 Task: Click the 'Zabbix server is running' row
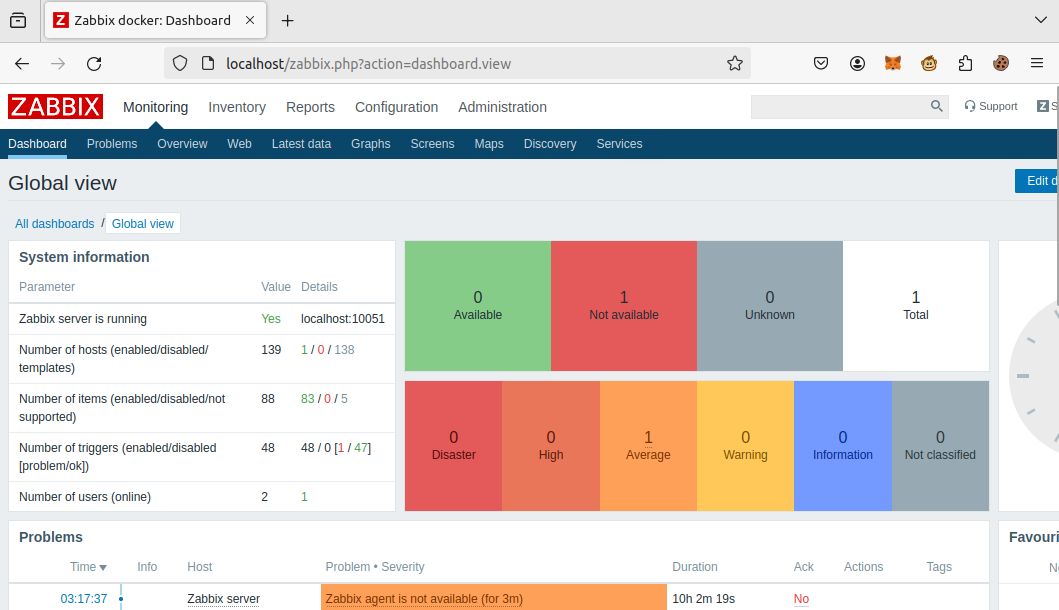pos(202,319)
